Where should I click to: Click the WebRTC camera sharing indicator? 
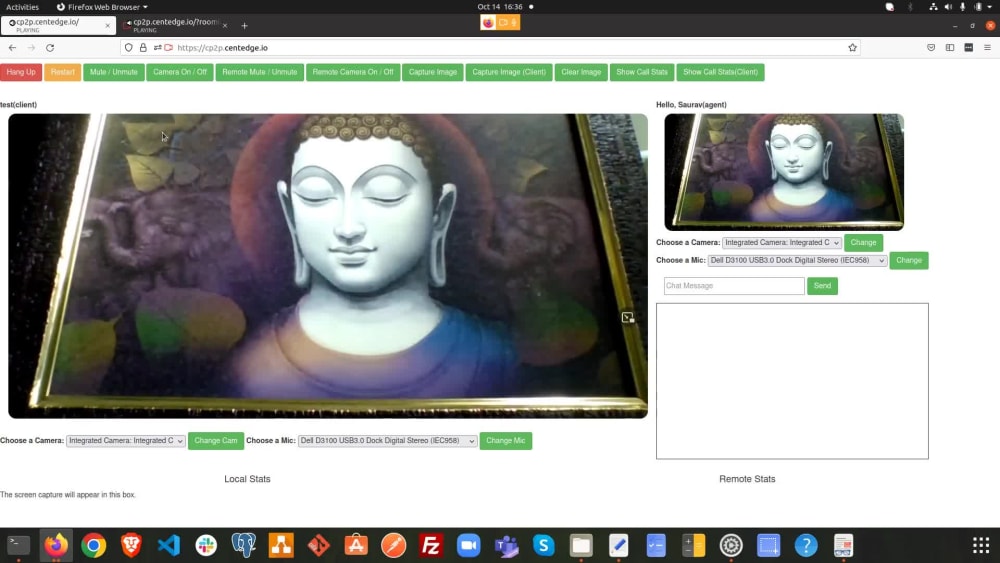503,23
